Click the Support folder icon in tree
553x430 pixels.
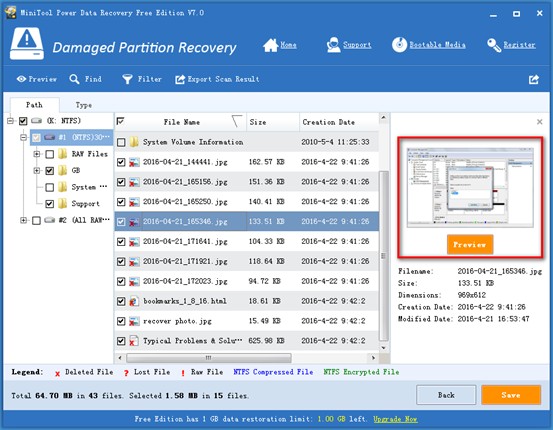(62, 204)
